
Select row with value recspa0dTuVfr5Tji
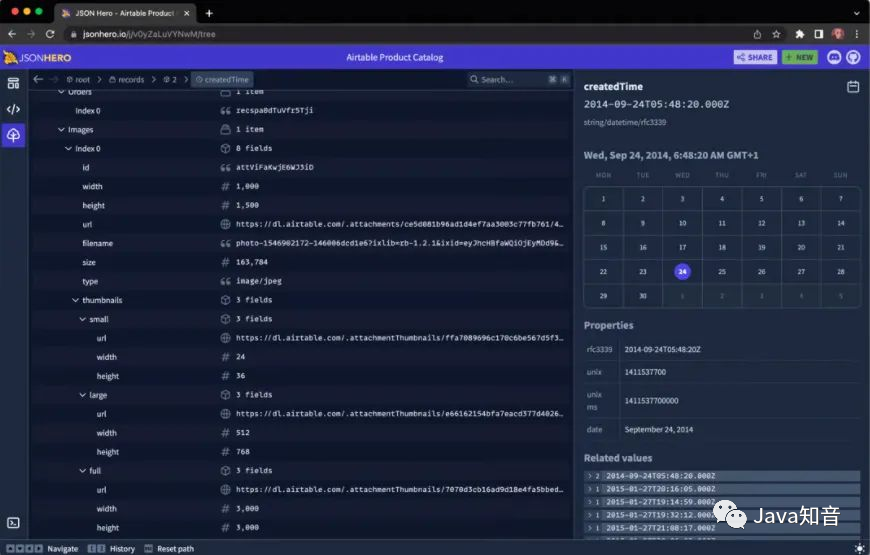(301, 110)
